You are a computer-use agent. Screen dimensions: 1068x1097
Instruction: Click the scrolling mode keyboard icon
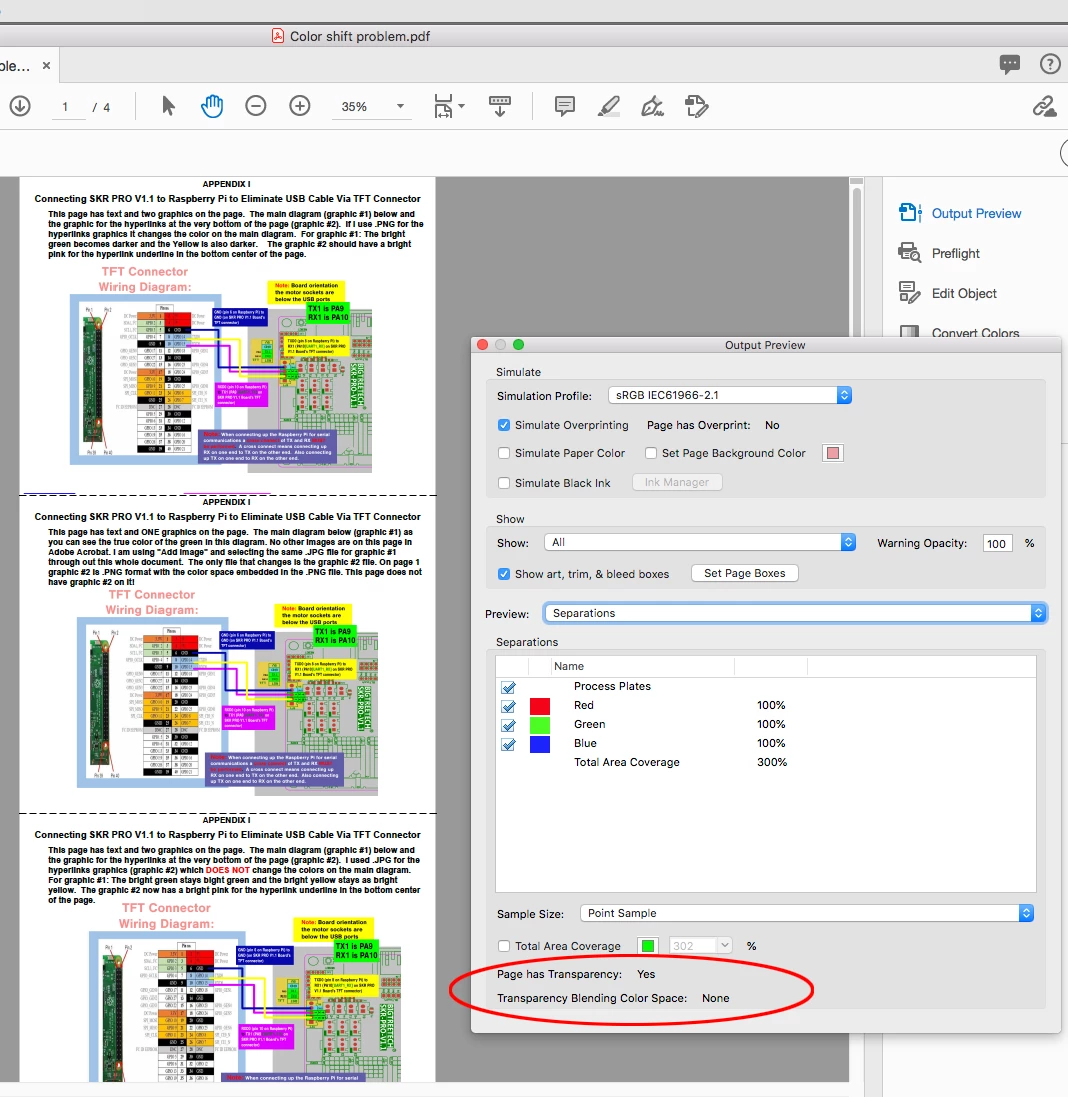[x=500, y=106]
